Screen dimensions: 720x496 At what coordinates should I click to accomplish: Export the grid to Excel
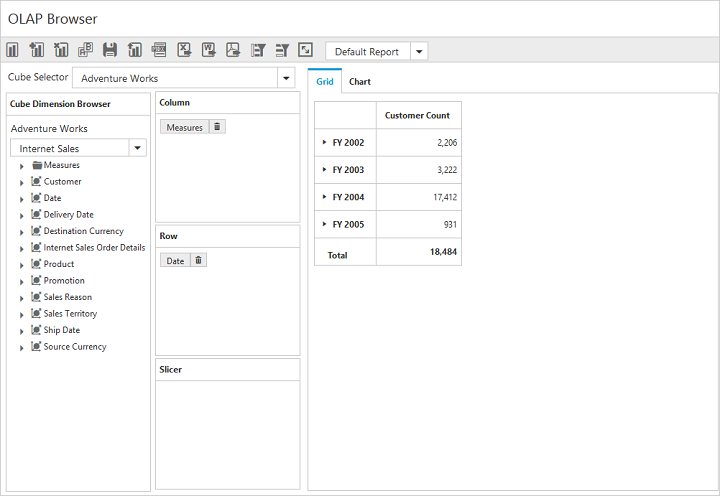click(x=184, y=50)
